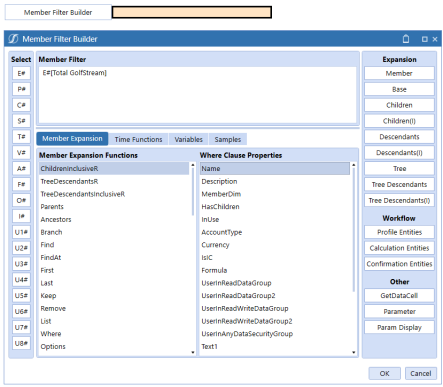Click the GetDataCell button

[399, 296]
